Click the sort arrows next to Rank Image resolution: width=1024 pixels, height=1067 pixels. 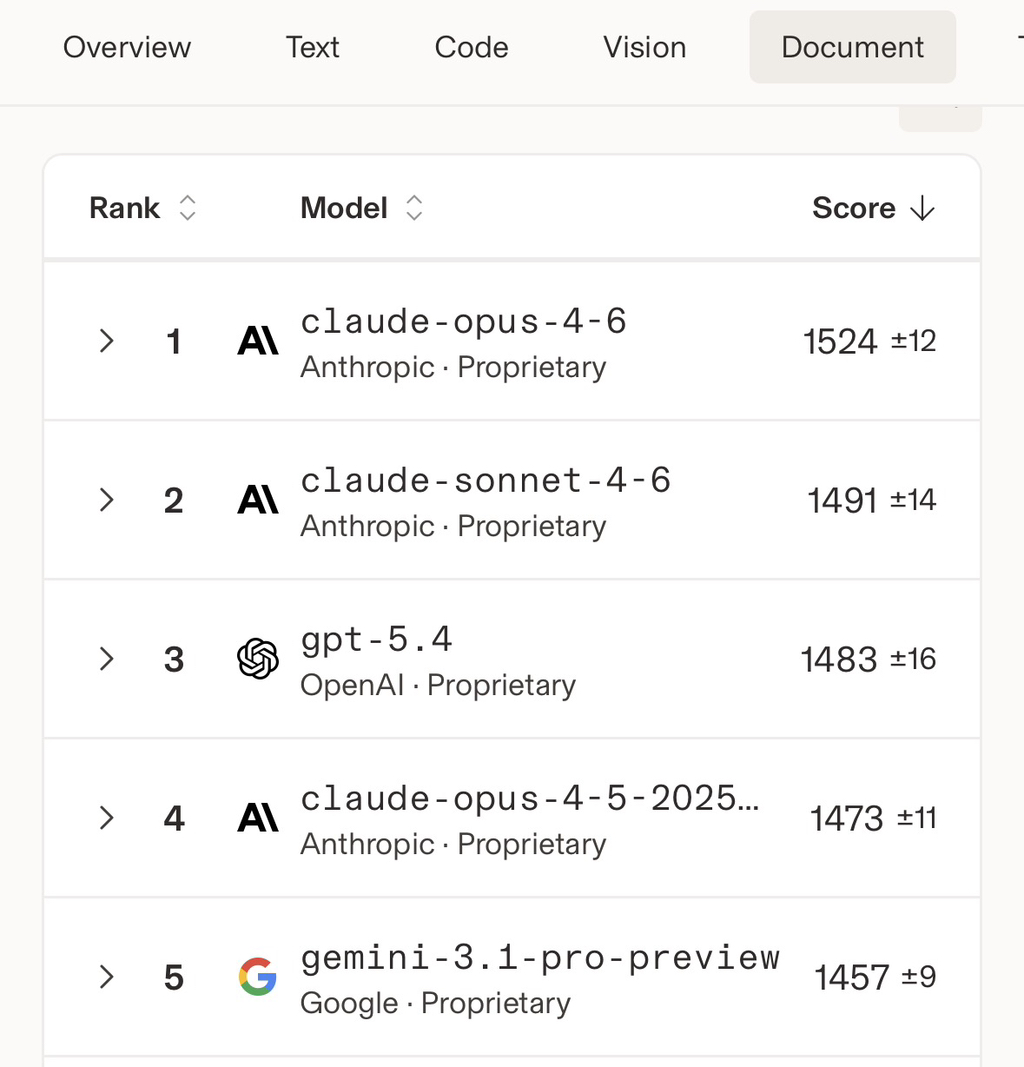(187, 208)
